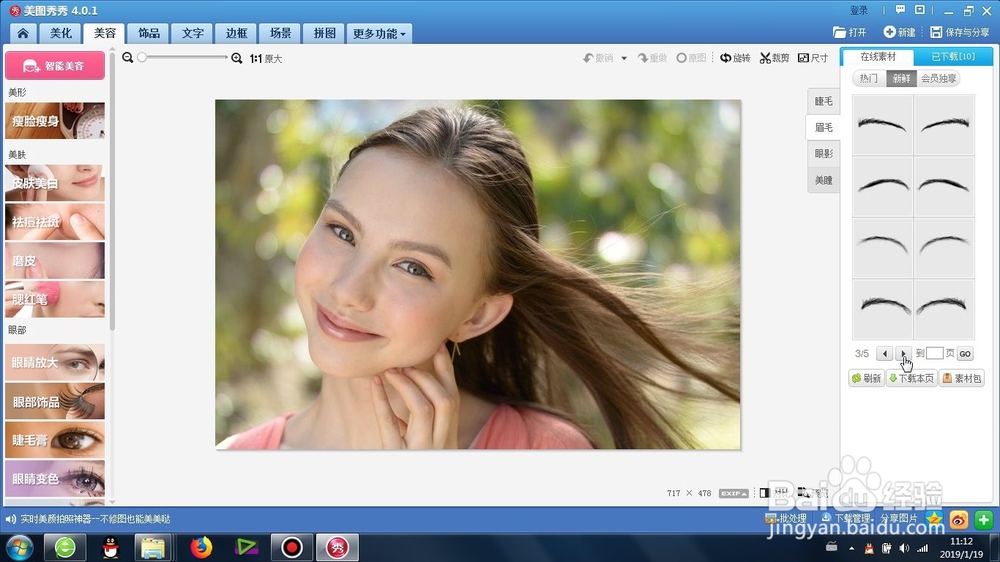Open Firefox from the taskbar
Screen dimensions: 1000x562
[x=201, y=547]
